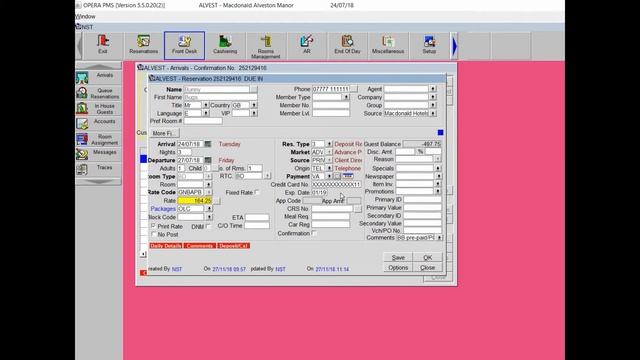Expand the Packages dropdown
This screenshot has height=360, width=640.
click(209, 209)
